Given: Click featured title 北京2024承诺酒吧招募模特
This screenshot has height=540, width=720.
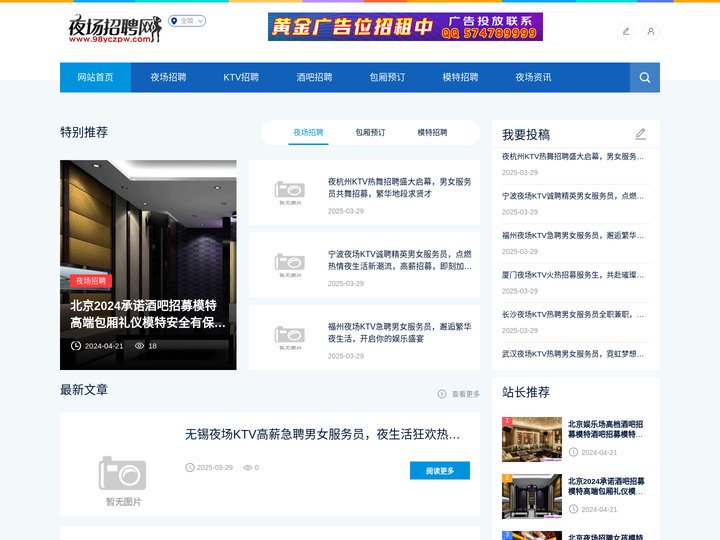Looking at the screenshot, I should pyautogui.click(x=148, y=314).
